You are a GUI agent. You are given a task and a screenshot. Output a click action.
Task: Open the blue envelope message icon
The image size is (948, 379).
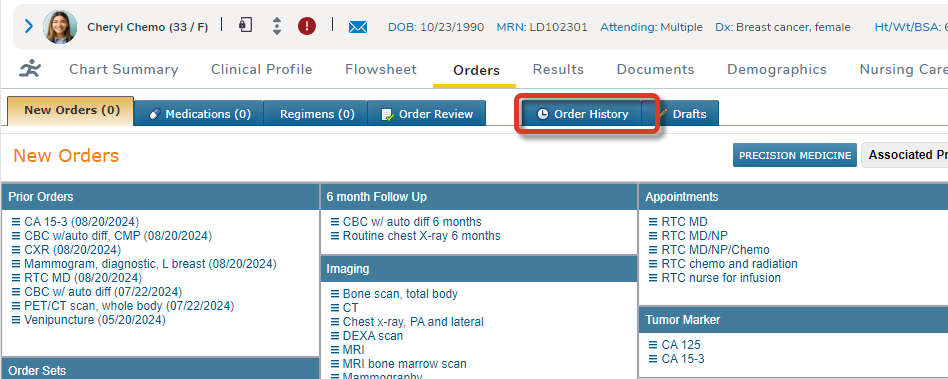(358, 27)
